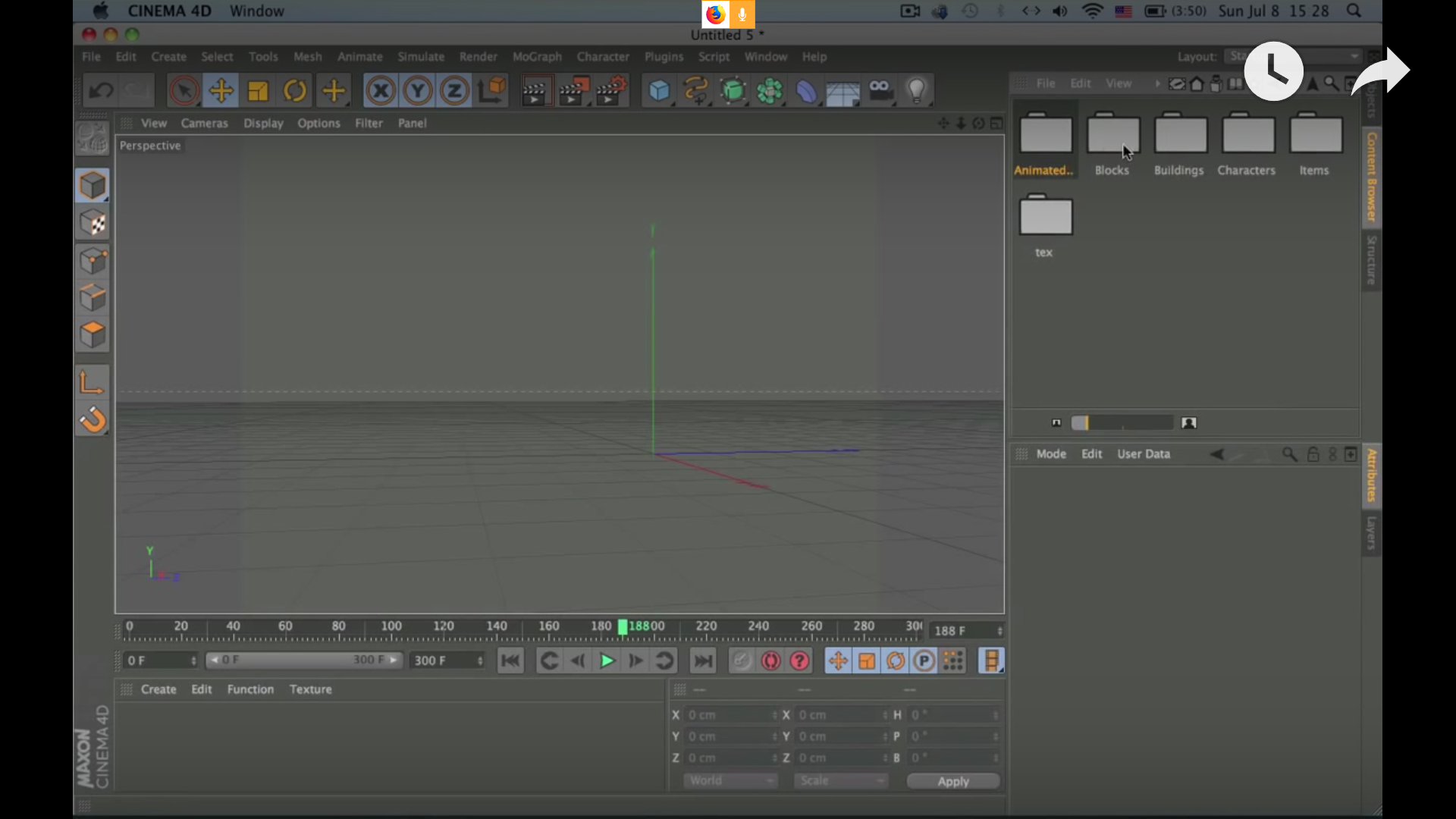Toggle Parameter keyframe recording P icon
Viewport: 1456px width, 819px height.
pos(924,661)
